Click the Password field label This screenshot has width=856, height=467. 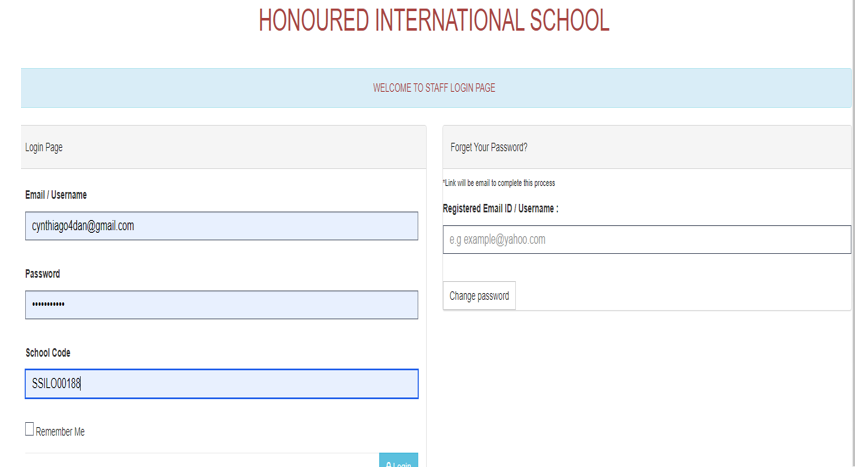coord(43,274)
